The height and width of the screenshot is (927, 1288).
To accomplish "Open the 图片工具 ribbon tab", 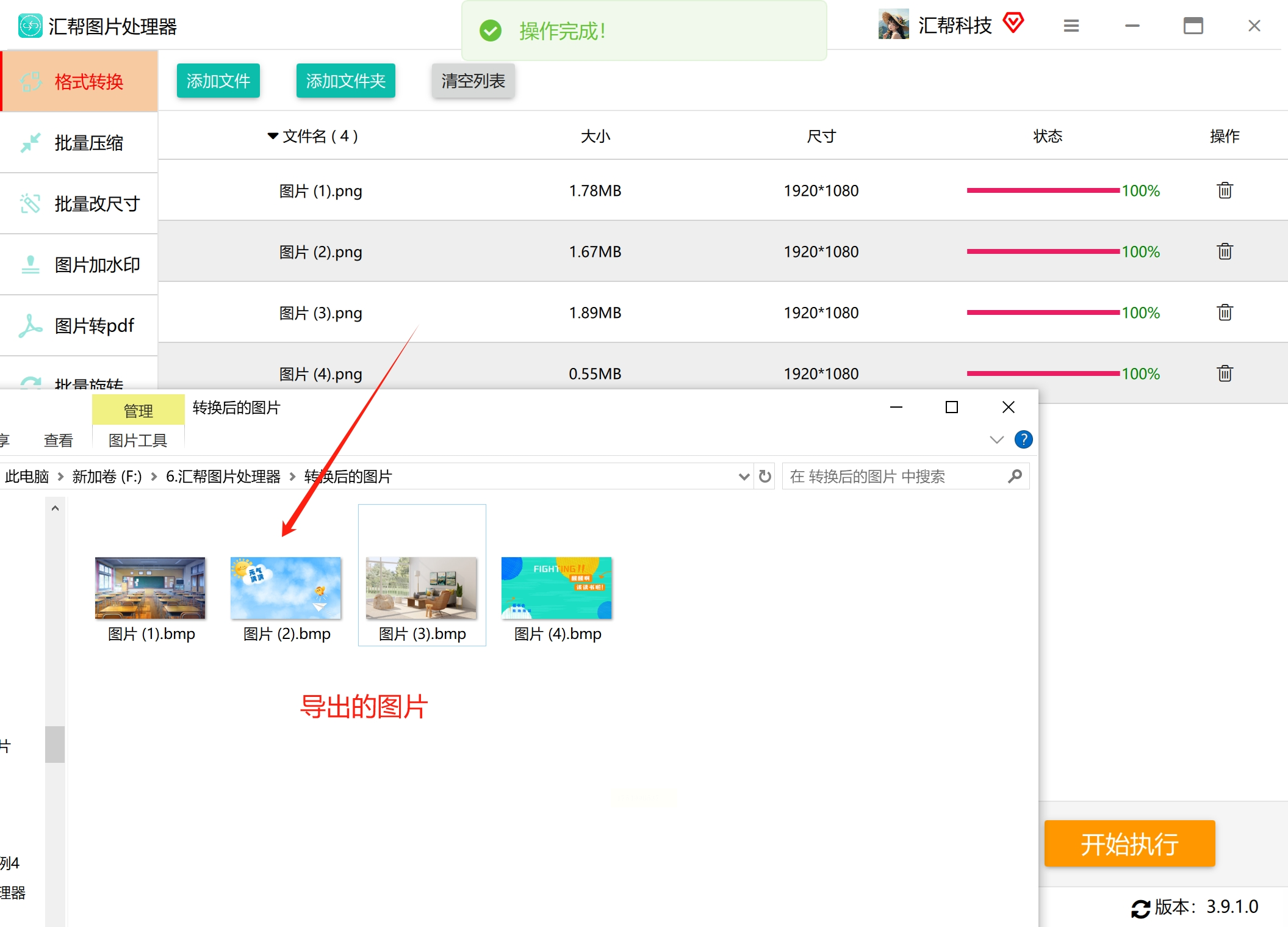I will [x=138, y=440].
